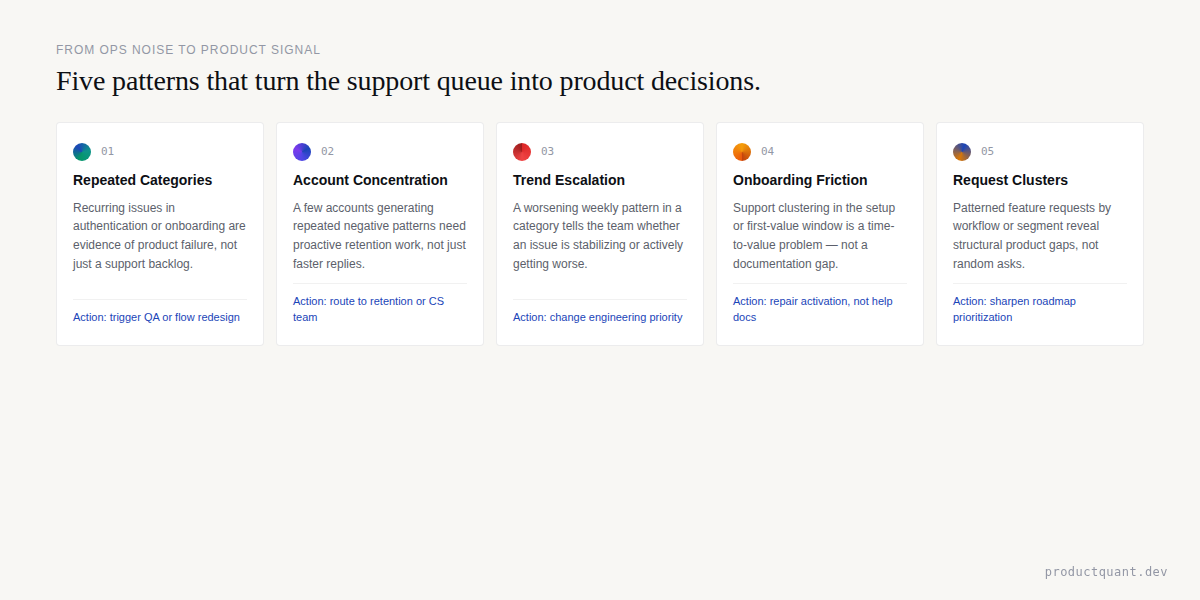
Task: Click the purple circle icon for pattern 02
Action: (302, 152)
